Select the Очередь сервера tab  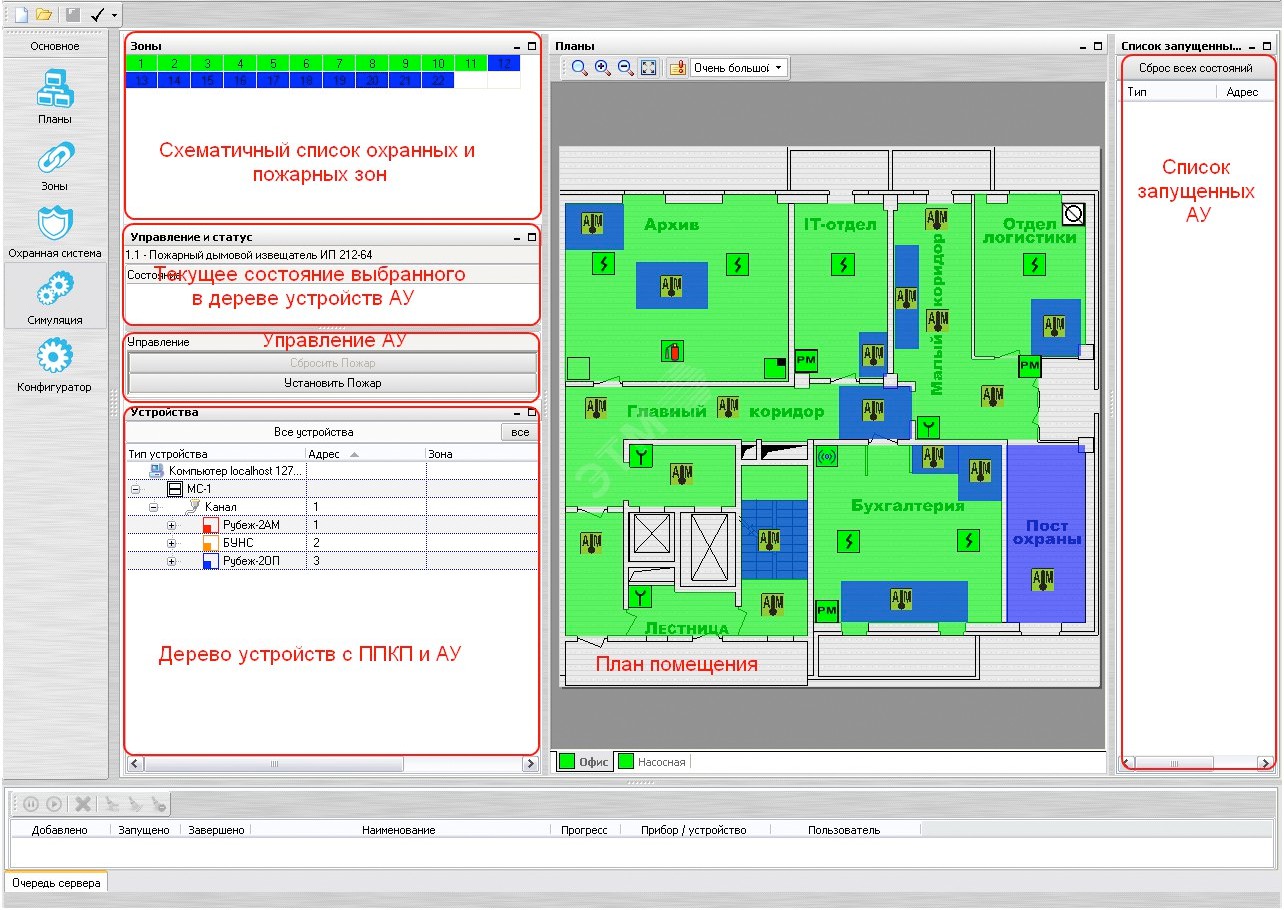(56, 883)
